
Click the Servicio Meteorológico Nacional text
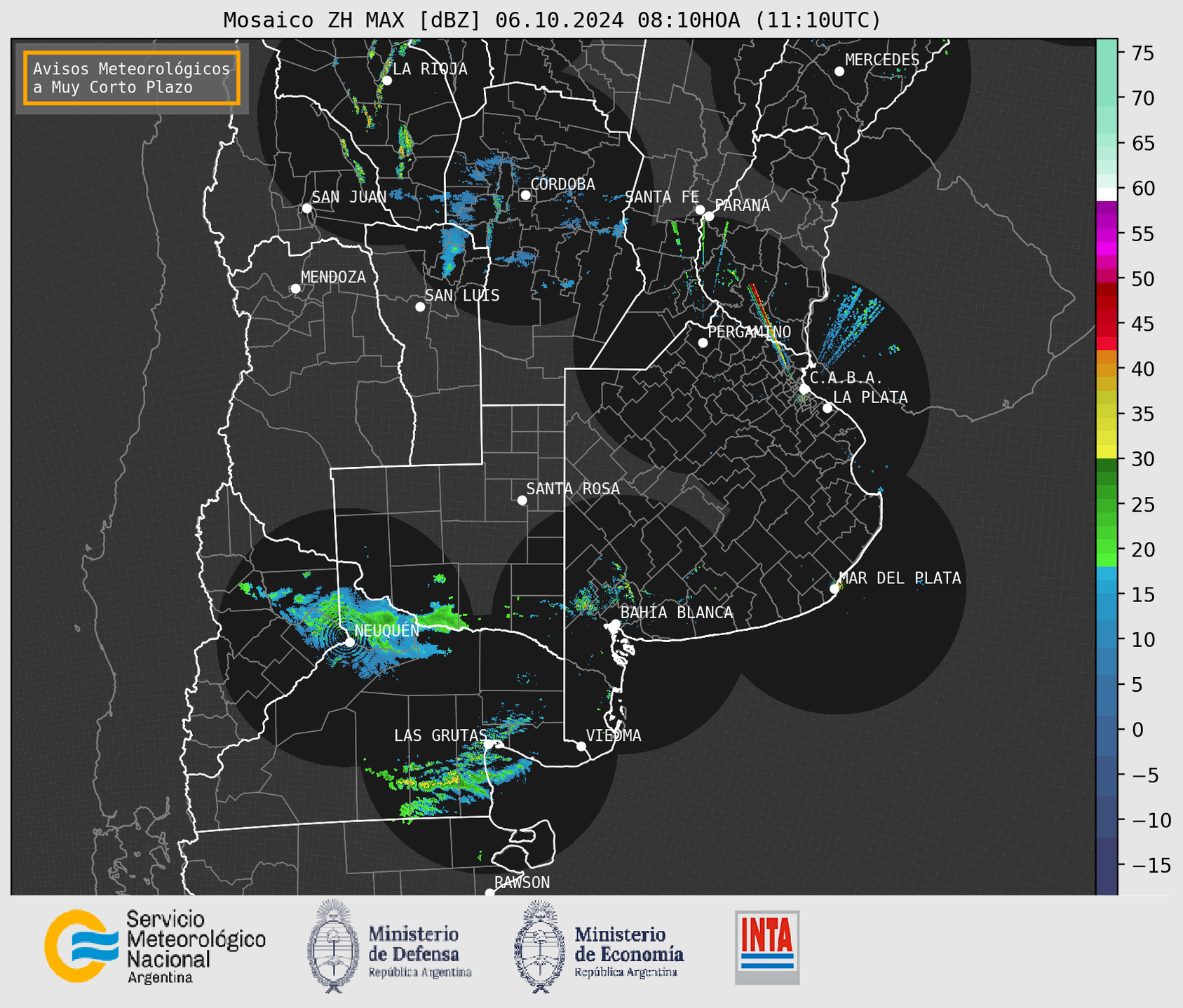pyautogui.click(x=196, y=947)
